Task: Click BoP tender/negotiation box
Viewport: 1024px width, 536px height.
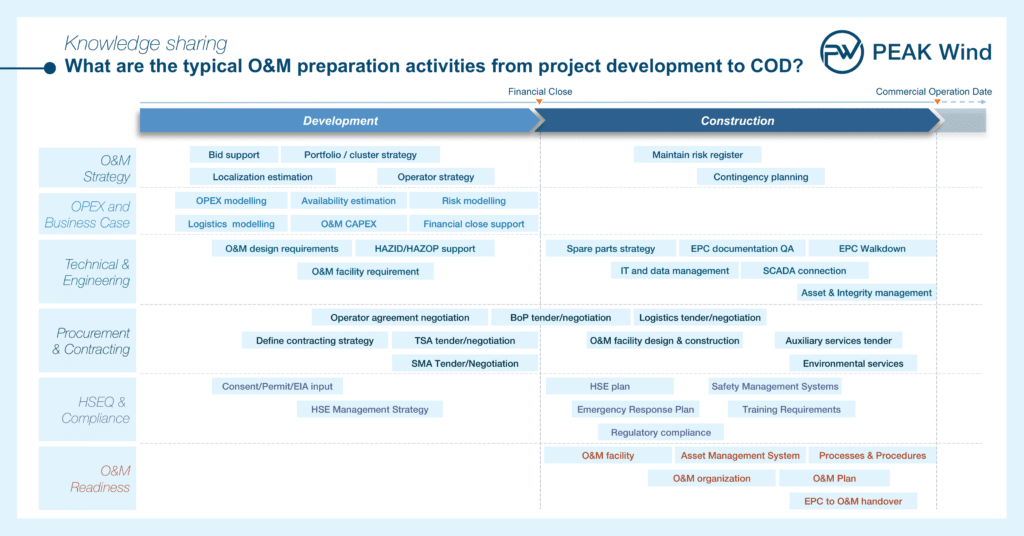Action: (561, 317)
